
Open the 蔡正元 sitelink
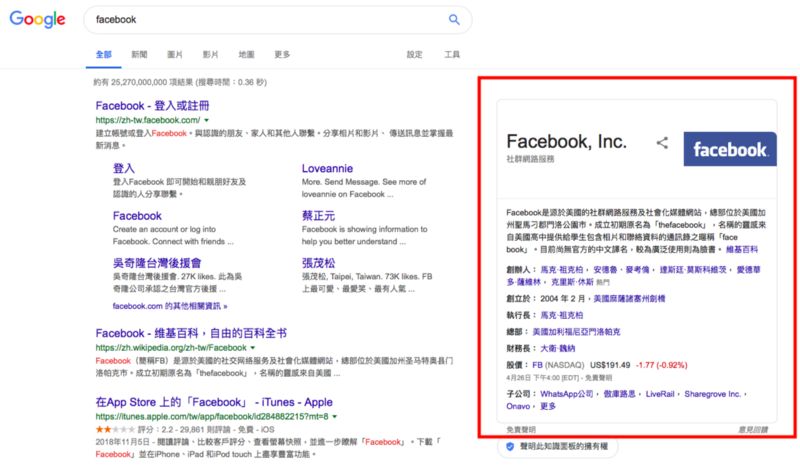[318, 216]
